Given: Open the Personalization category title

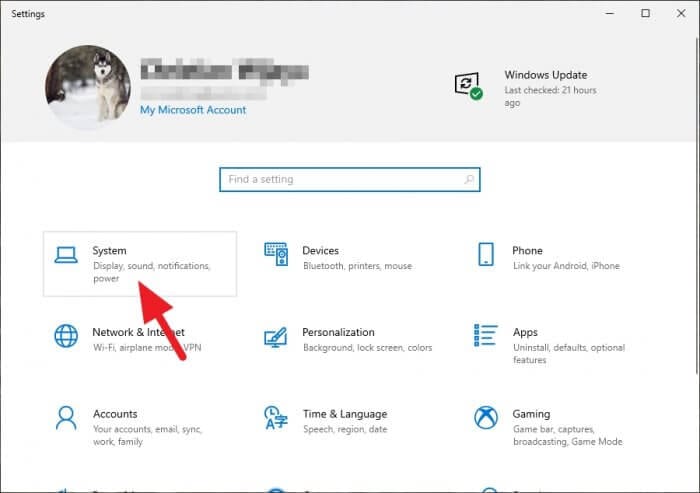Looking at the screenshot, I should point(338,332).
